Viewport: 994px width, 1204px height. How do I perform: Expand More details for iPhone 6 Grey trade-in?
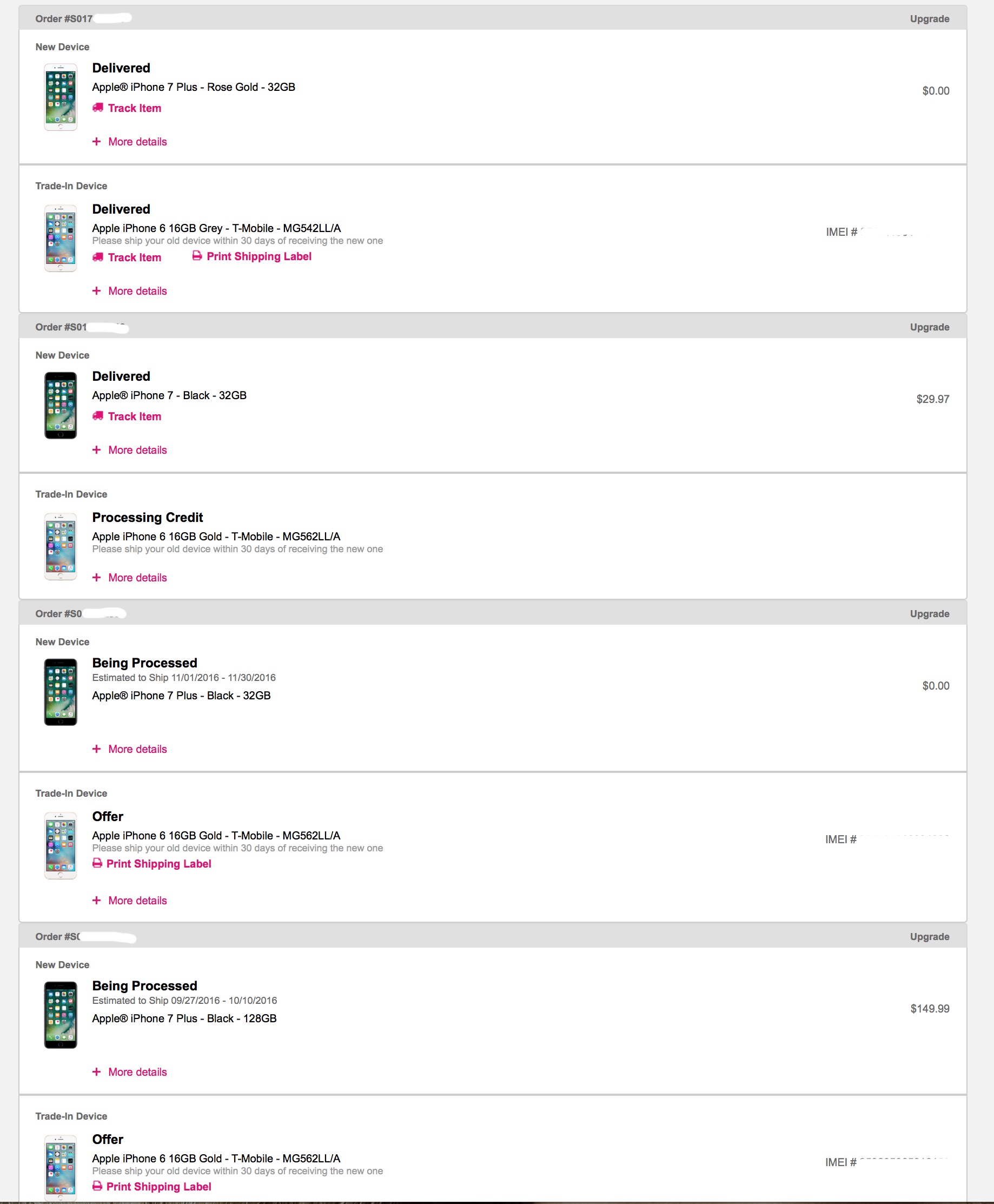137,291
